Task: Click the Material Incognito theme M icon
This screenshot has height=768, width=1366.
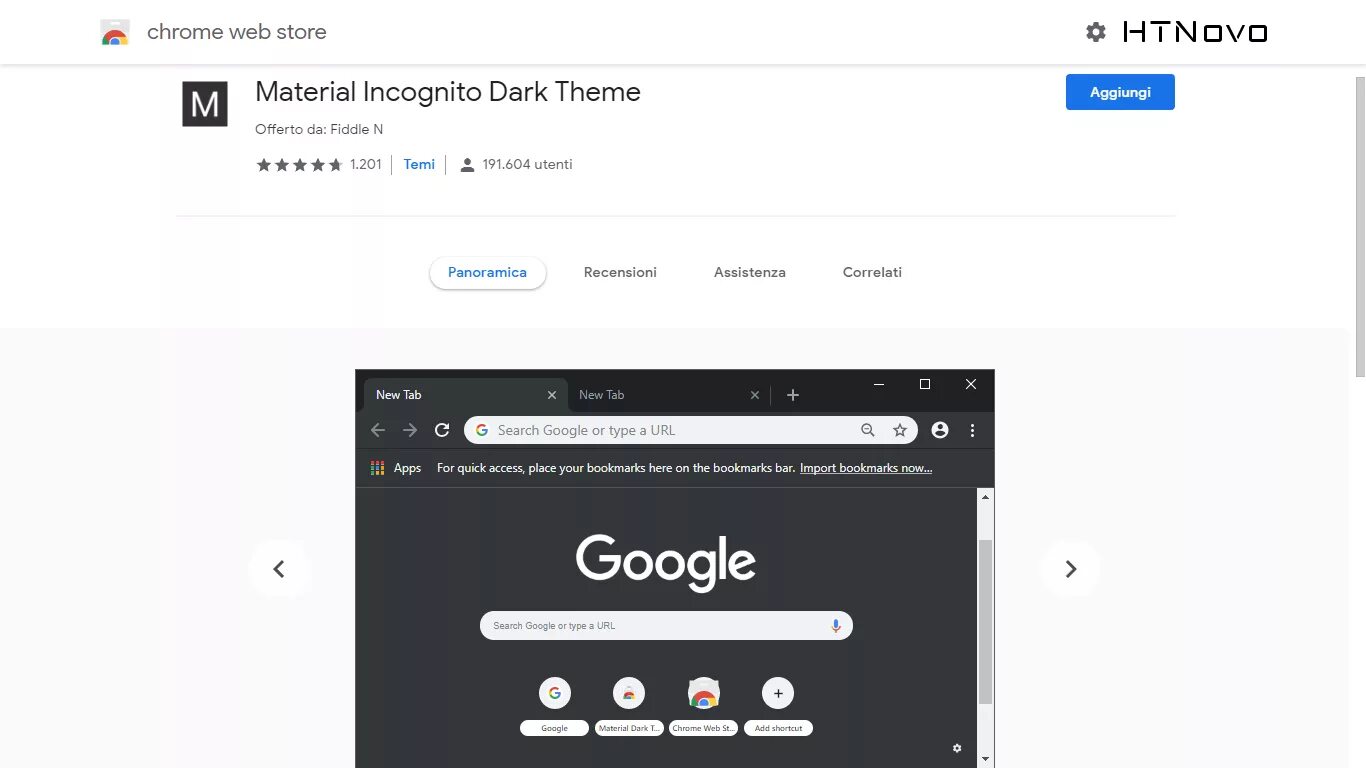Action: pos(205,104)
